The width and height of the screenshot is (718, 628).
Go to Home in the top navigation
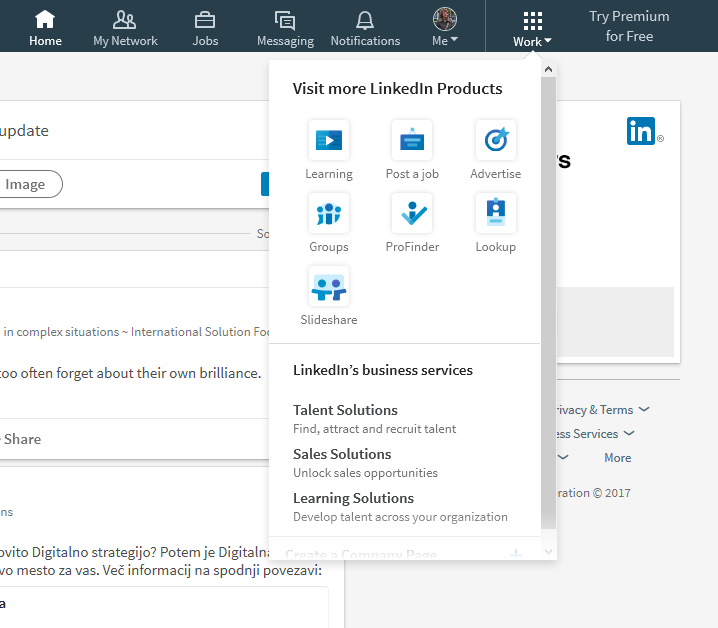(x=45, y=28)
